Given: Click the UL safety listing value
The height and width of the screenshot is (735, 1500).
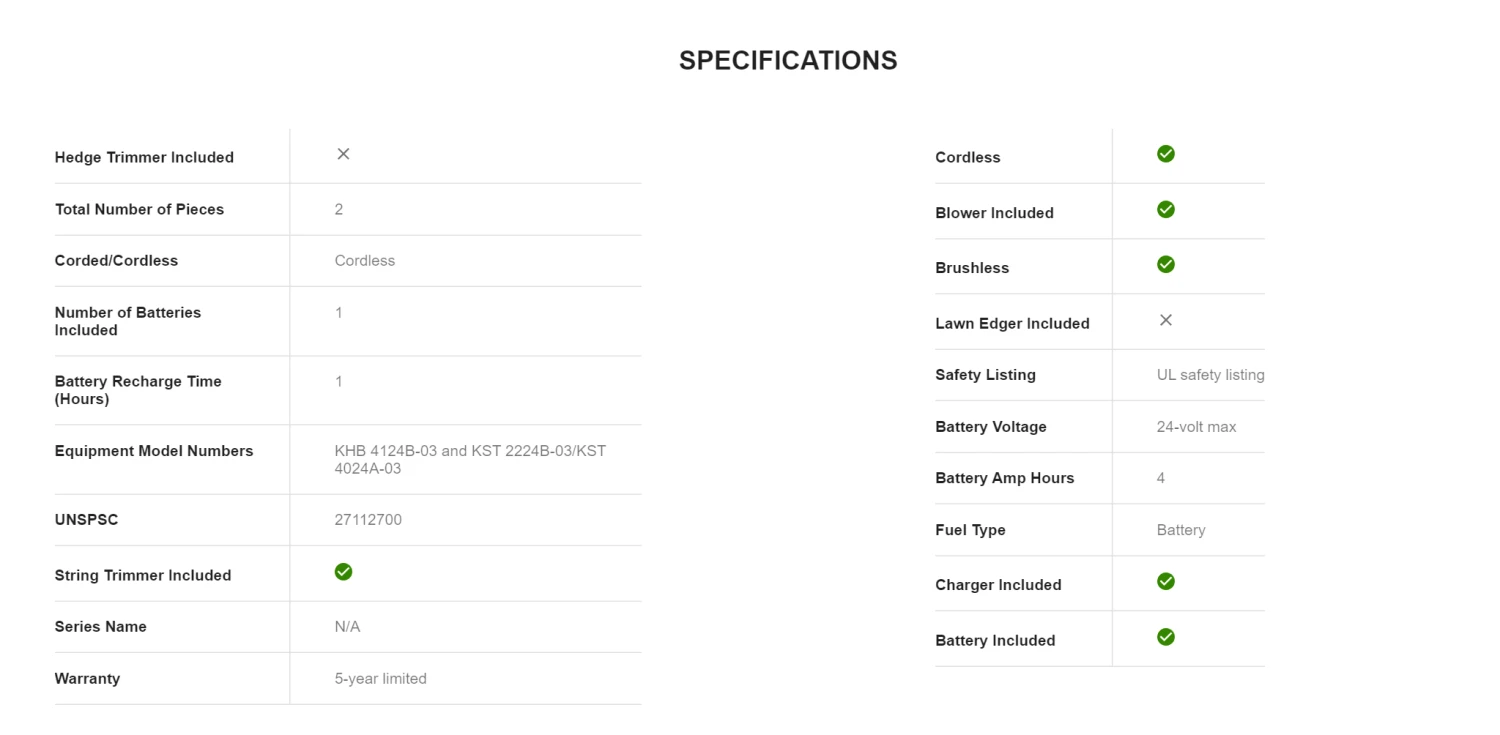Looking at the screenshot, I should click(x=1210, y=375).
